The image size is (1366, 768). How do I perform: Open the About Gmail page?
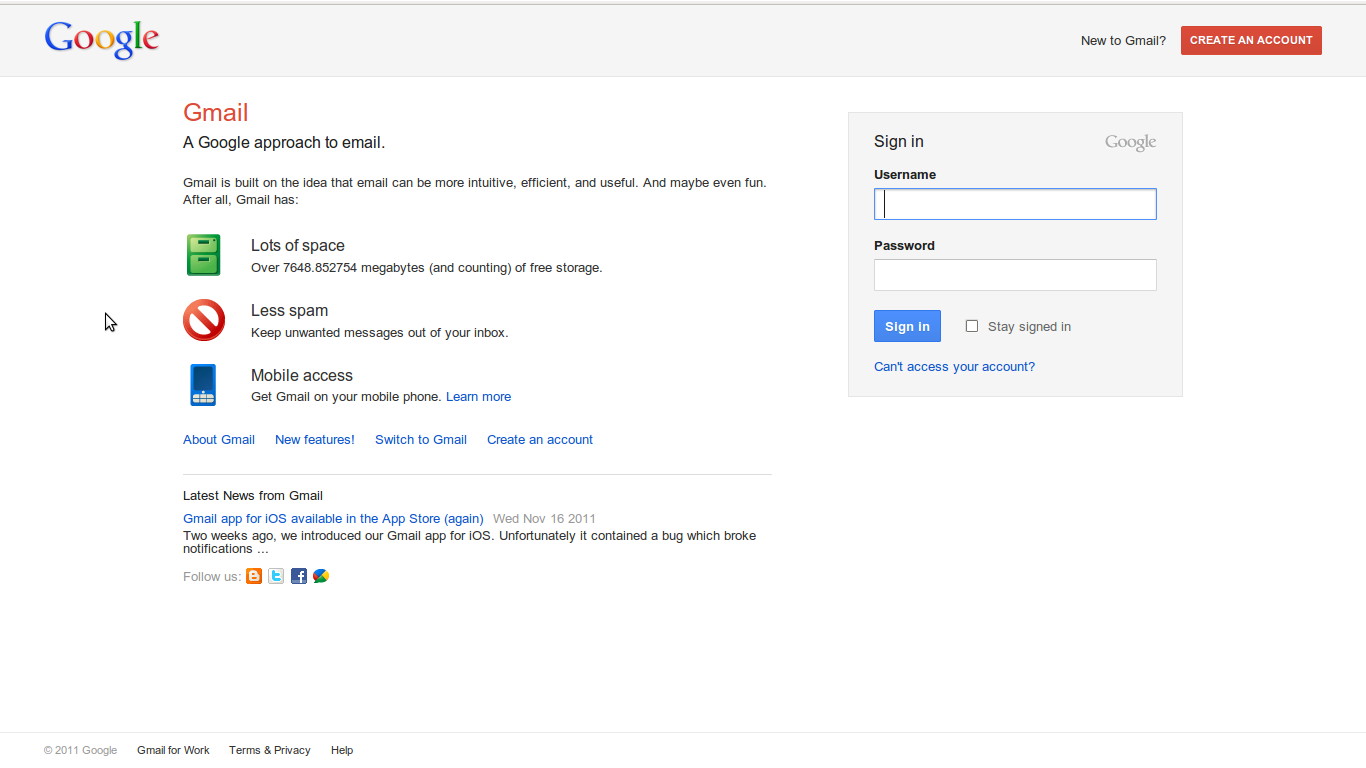click(x=218, y=439)
